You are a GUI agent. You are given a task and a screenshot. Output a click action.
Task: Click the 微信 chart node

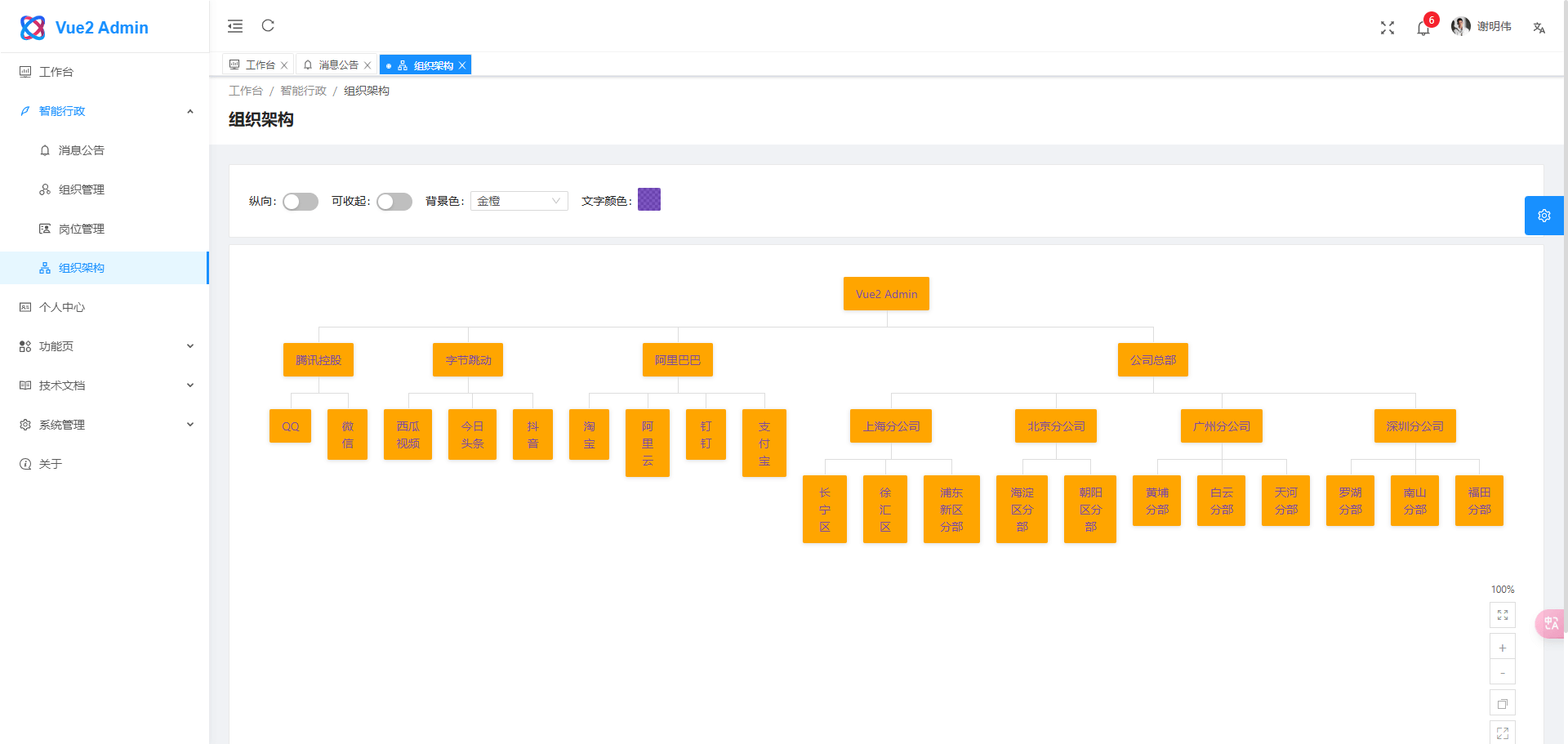[x=348, y=434]
